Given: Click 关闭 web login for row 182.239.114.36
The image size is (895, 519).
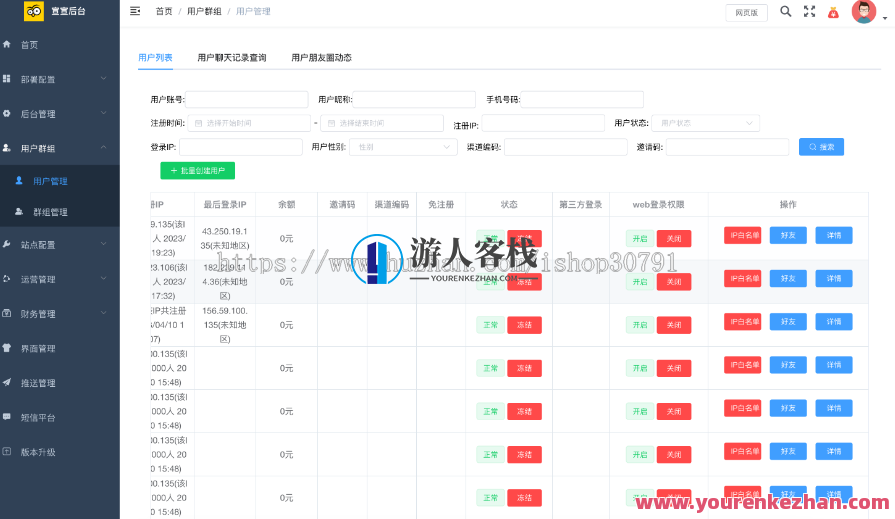Looking at the screenshot, I should 674,281.
